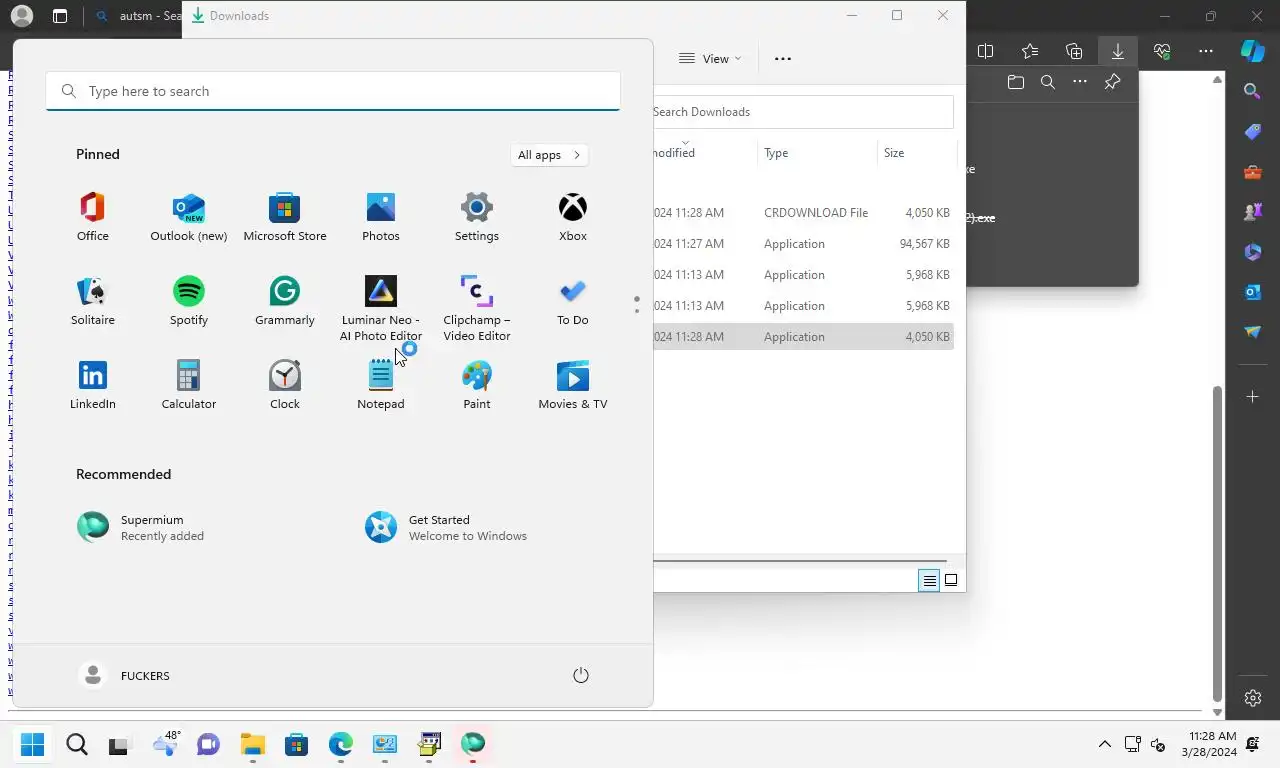Open Task View from taskbar
The image size is (1280, 768).
(120, 744)
